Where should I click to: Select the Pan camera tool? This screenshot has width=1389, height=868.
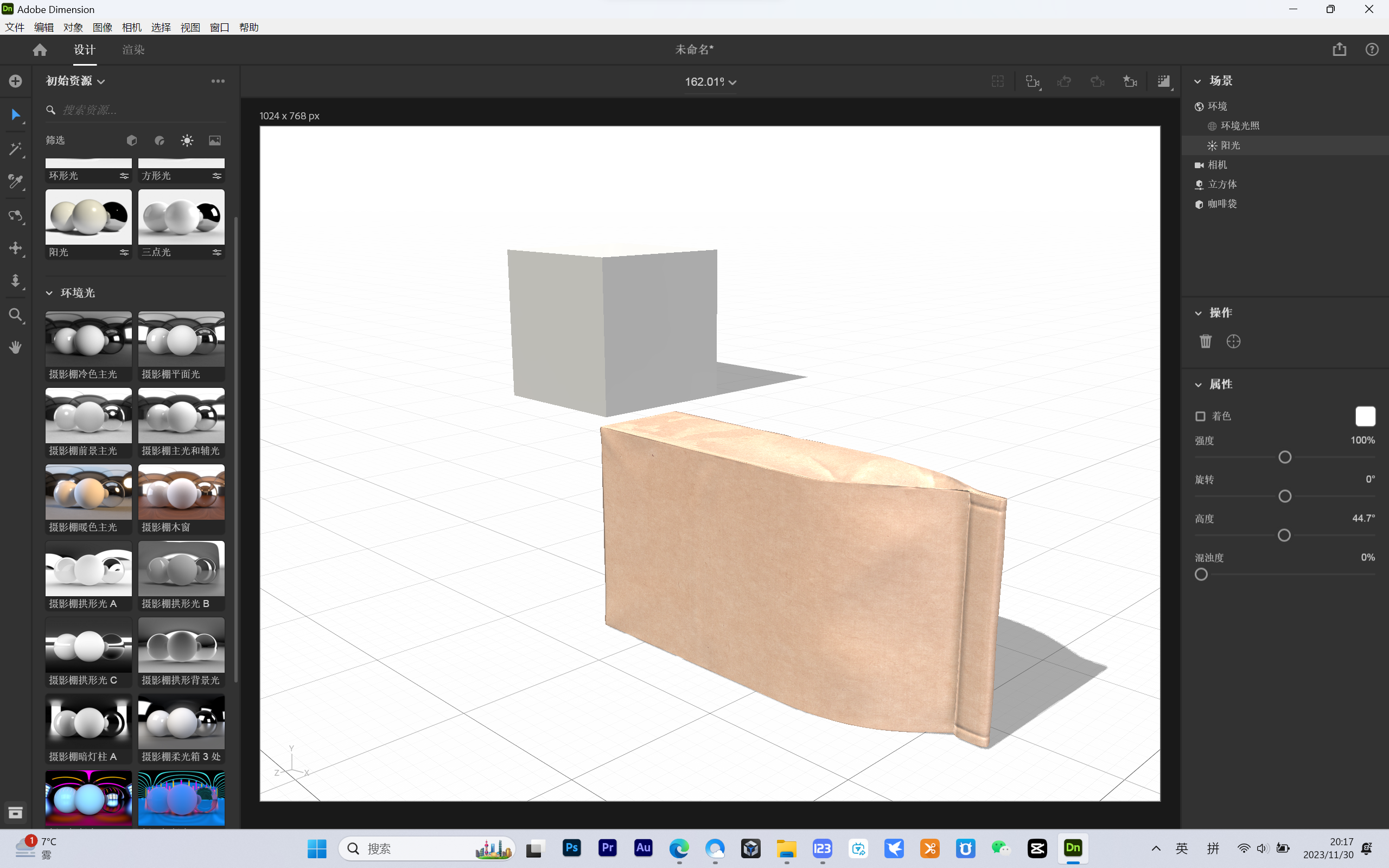click(16, 248)
